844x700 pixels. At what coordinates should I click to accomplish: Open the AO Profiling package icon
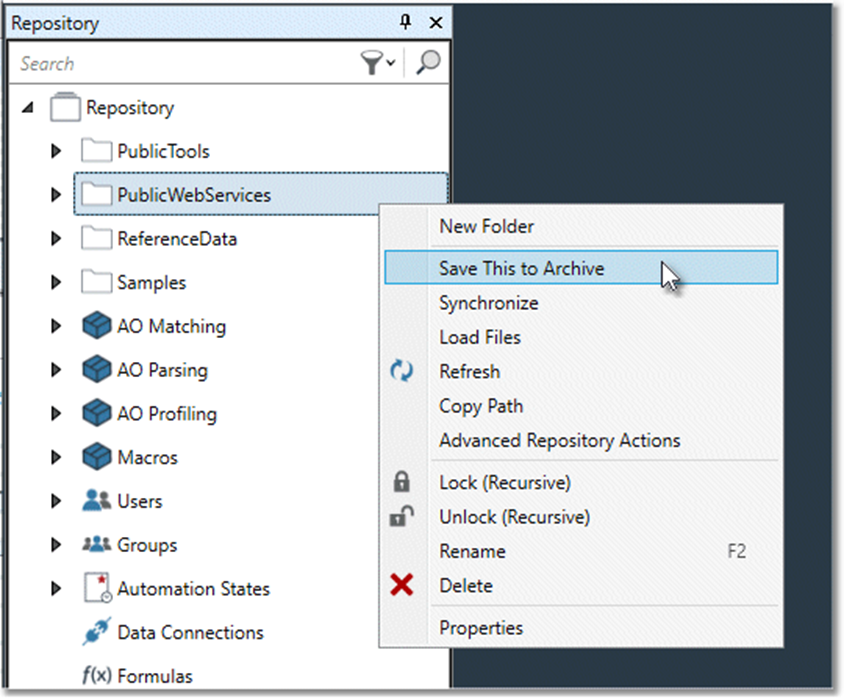click(x=96, y=413)
